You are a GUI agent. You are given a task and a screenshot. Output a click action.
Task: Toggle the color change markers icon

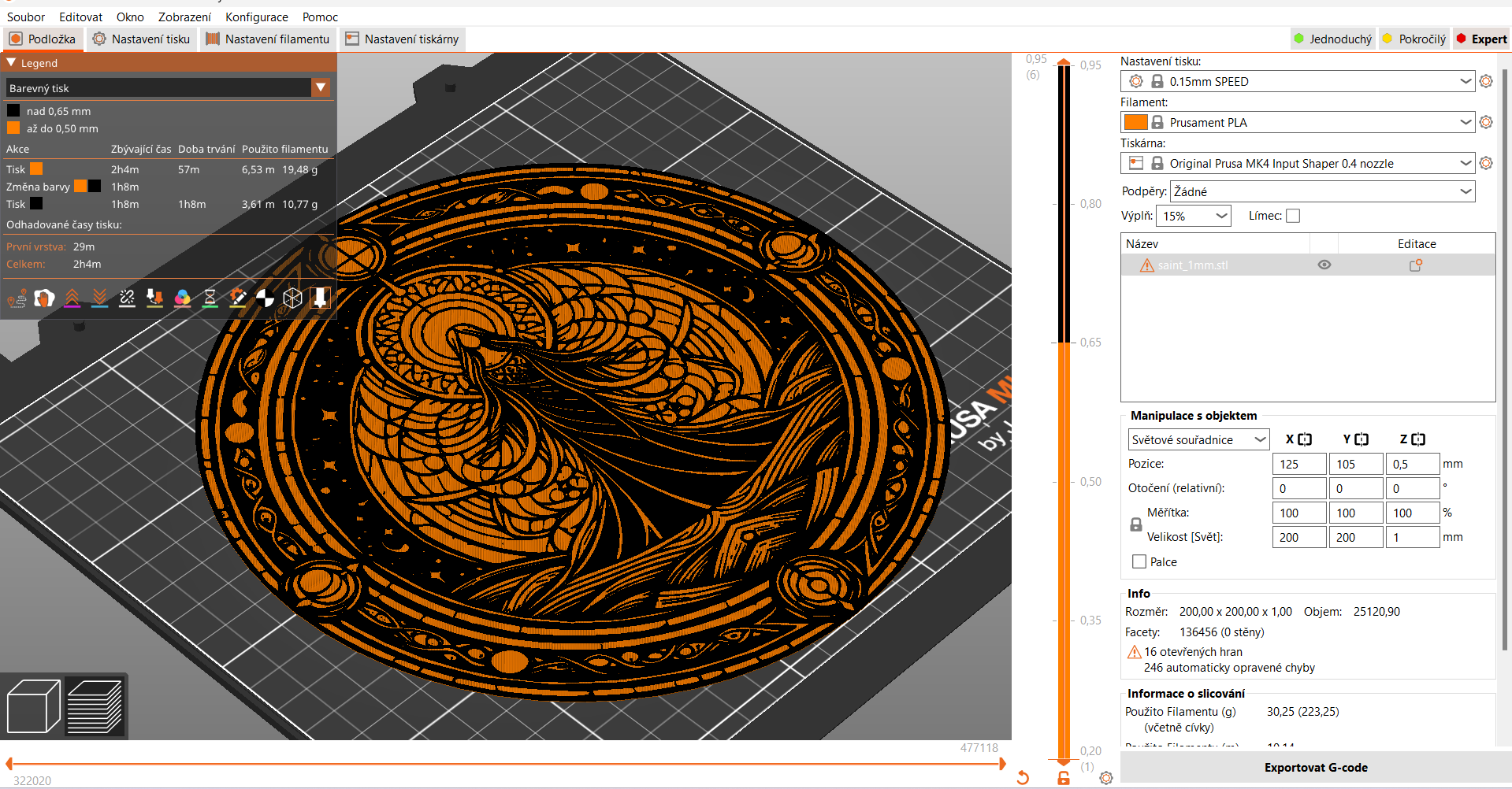click(182, 298)
